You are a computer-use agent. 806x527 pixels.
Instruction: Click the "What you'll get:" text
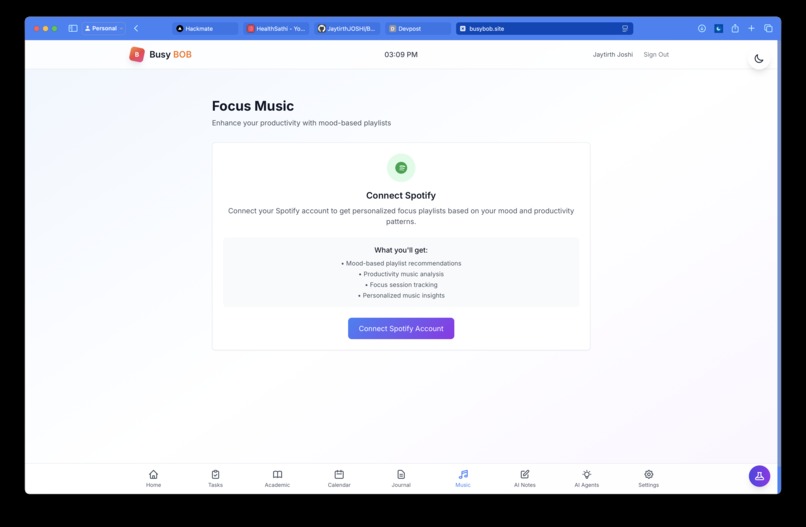(401, 250)
